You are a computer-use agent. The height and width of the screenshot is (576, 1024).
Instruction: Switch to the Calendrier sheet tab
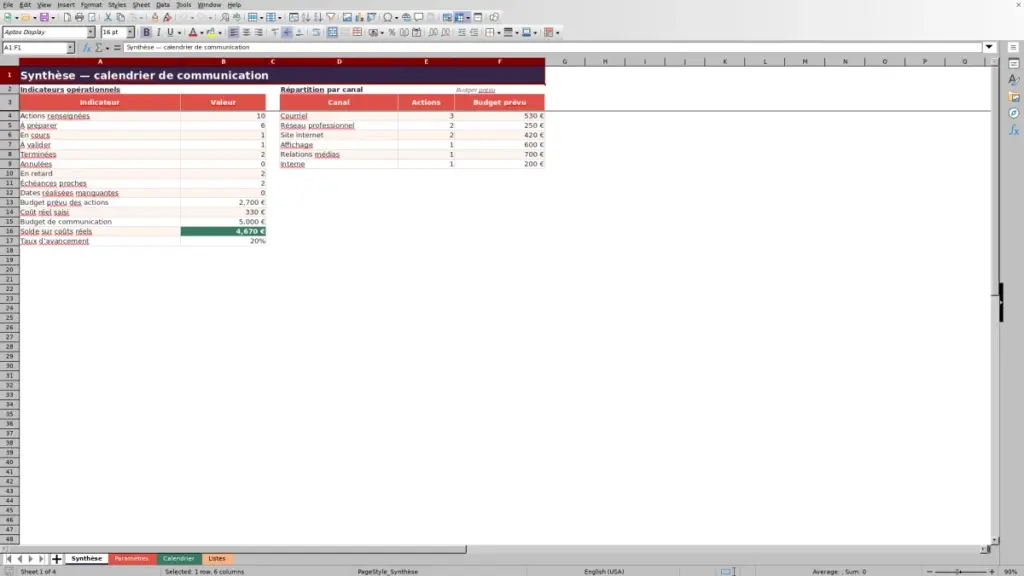(x=178, y=559)
